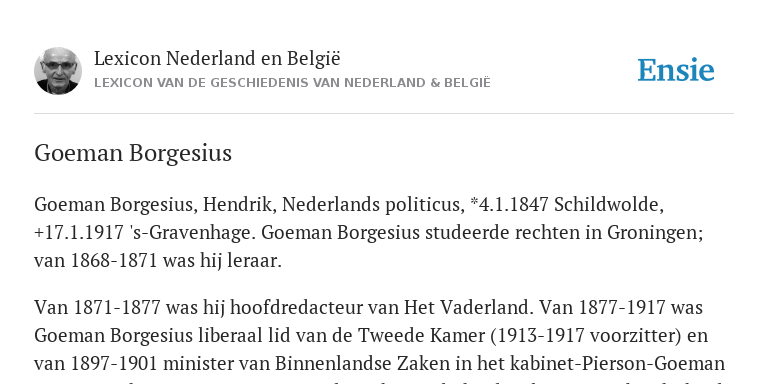
Task: Click the birth date '*4.1.1847'
Action: point(509,204)
